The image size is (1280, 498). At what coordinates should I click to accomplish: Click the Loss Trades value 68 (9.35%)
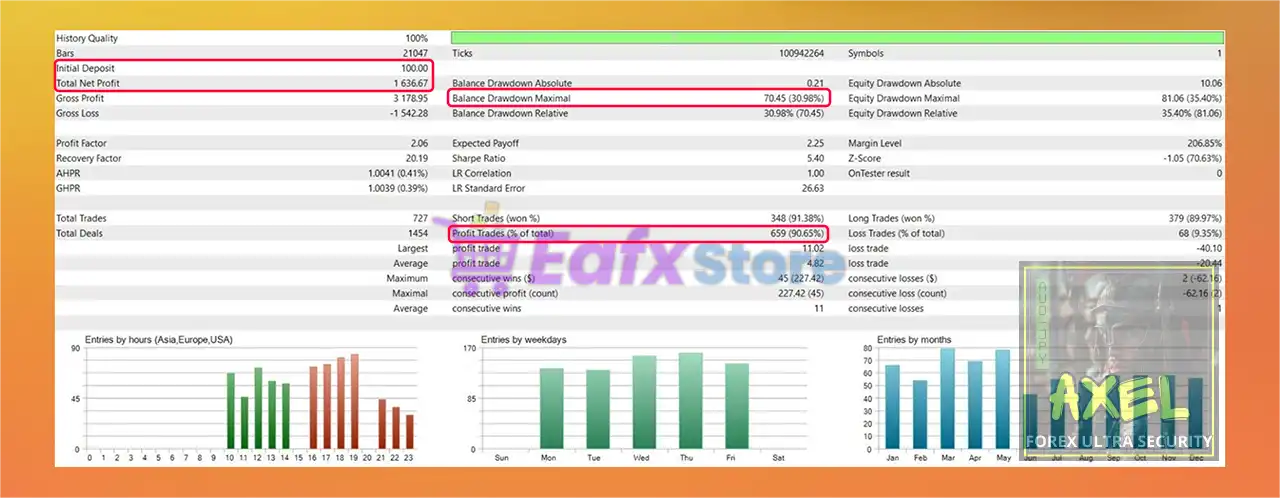click(1196, 233)
